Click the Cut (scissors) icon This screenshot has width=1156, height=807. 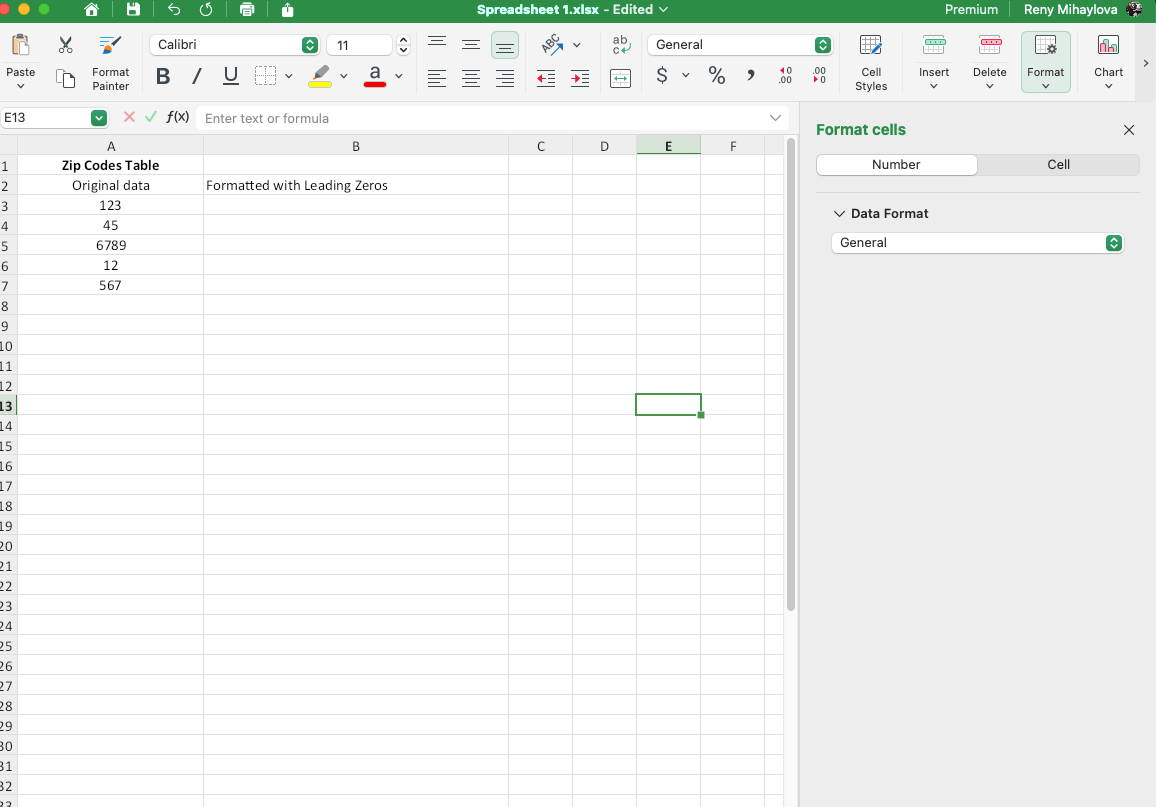[x=63, y=45]
